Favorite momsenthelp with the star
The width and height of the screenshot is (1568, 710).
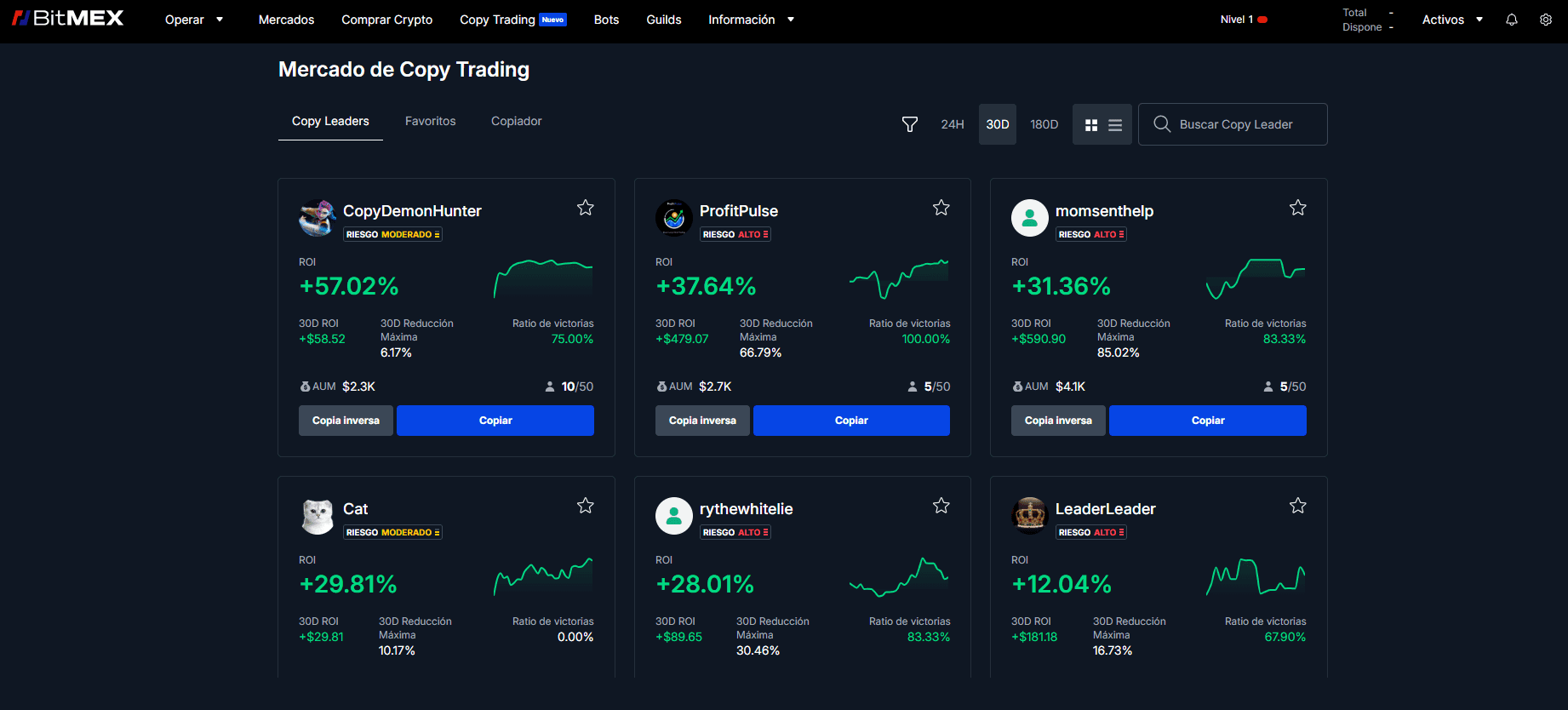[1298, 208]
